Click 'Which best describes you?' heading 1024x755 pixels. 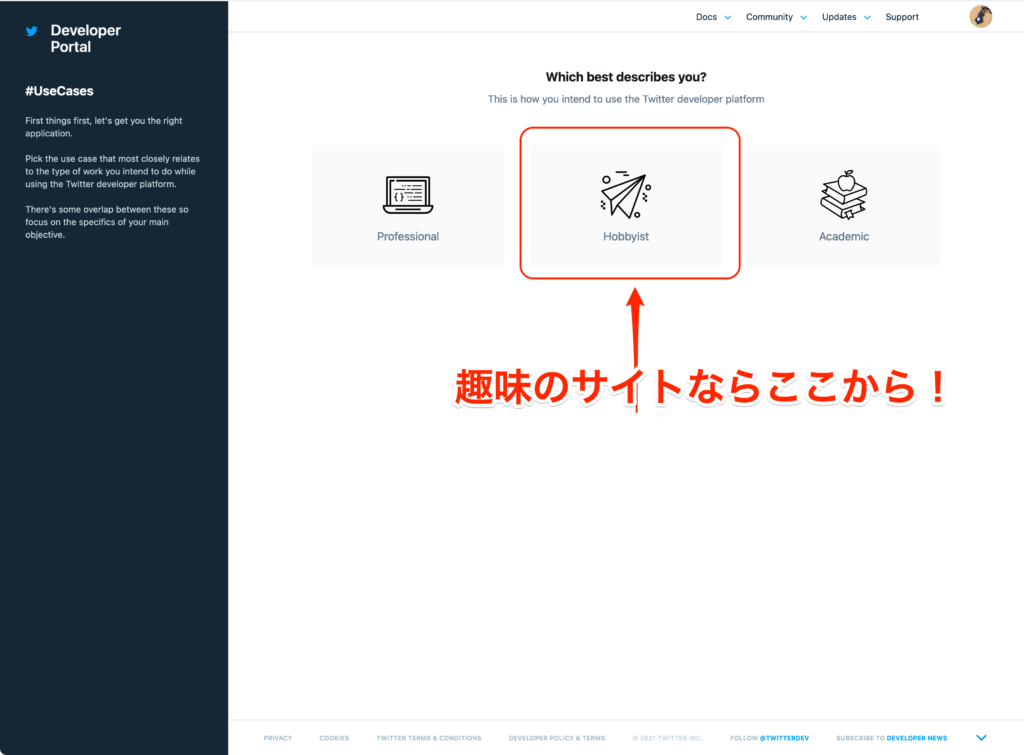(x=626, y=77)
